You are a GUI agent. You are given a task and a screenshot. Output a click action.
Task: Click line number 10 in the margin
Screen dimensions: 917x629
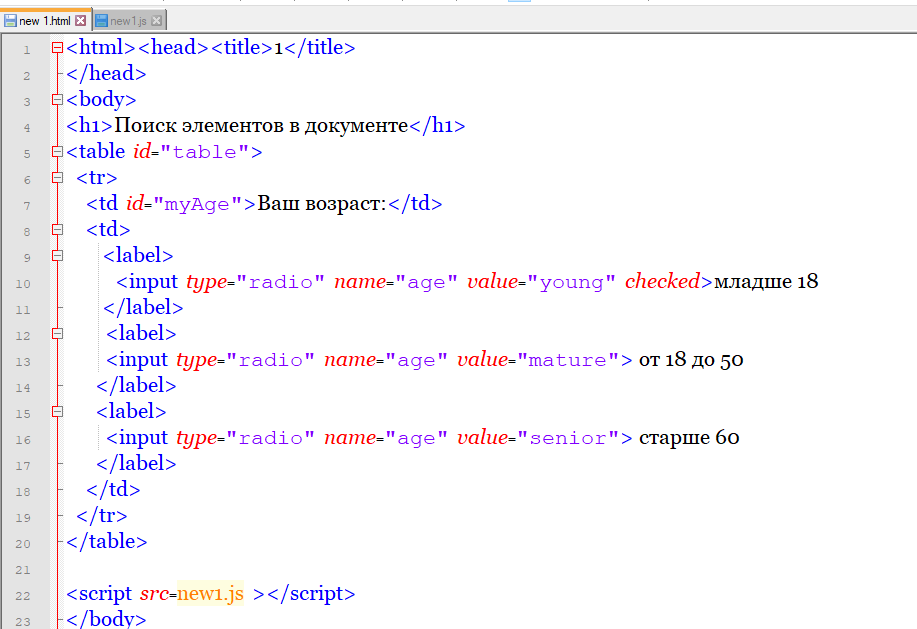pos(24,283)
